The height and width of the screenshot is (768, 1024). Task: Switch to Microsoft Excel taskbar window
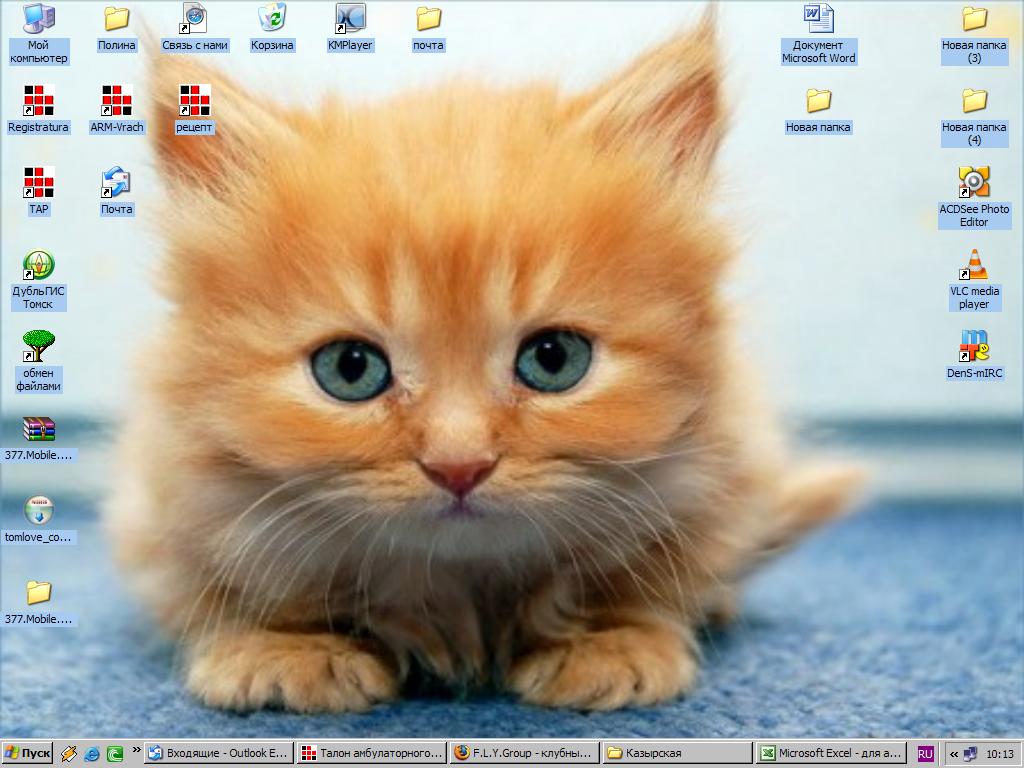point(831,753)
